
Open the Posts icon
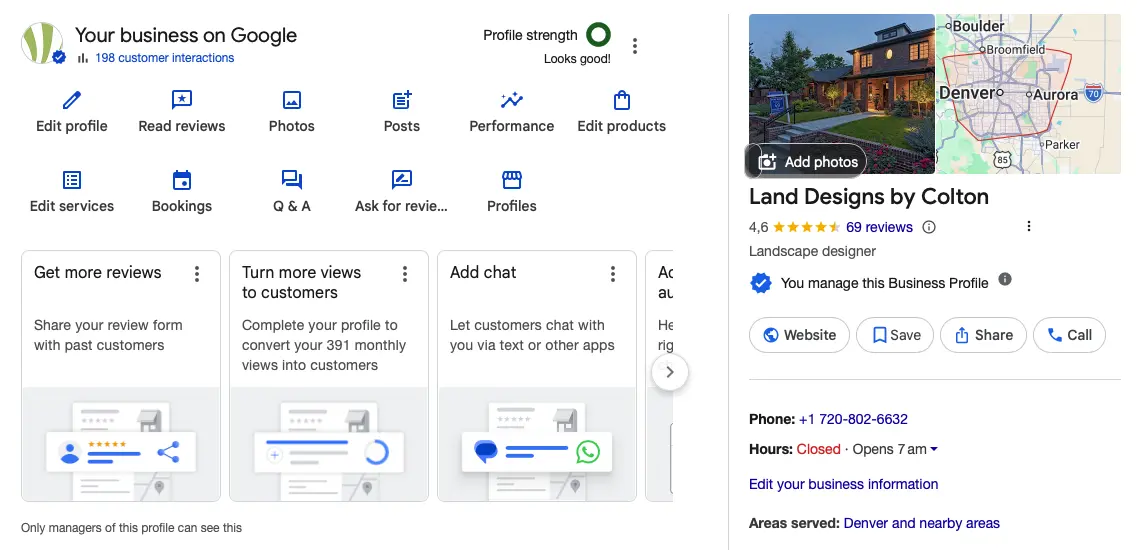[402, 101]
